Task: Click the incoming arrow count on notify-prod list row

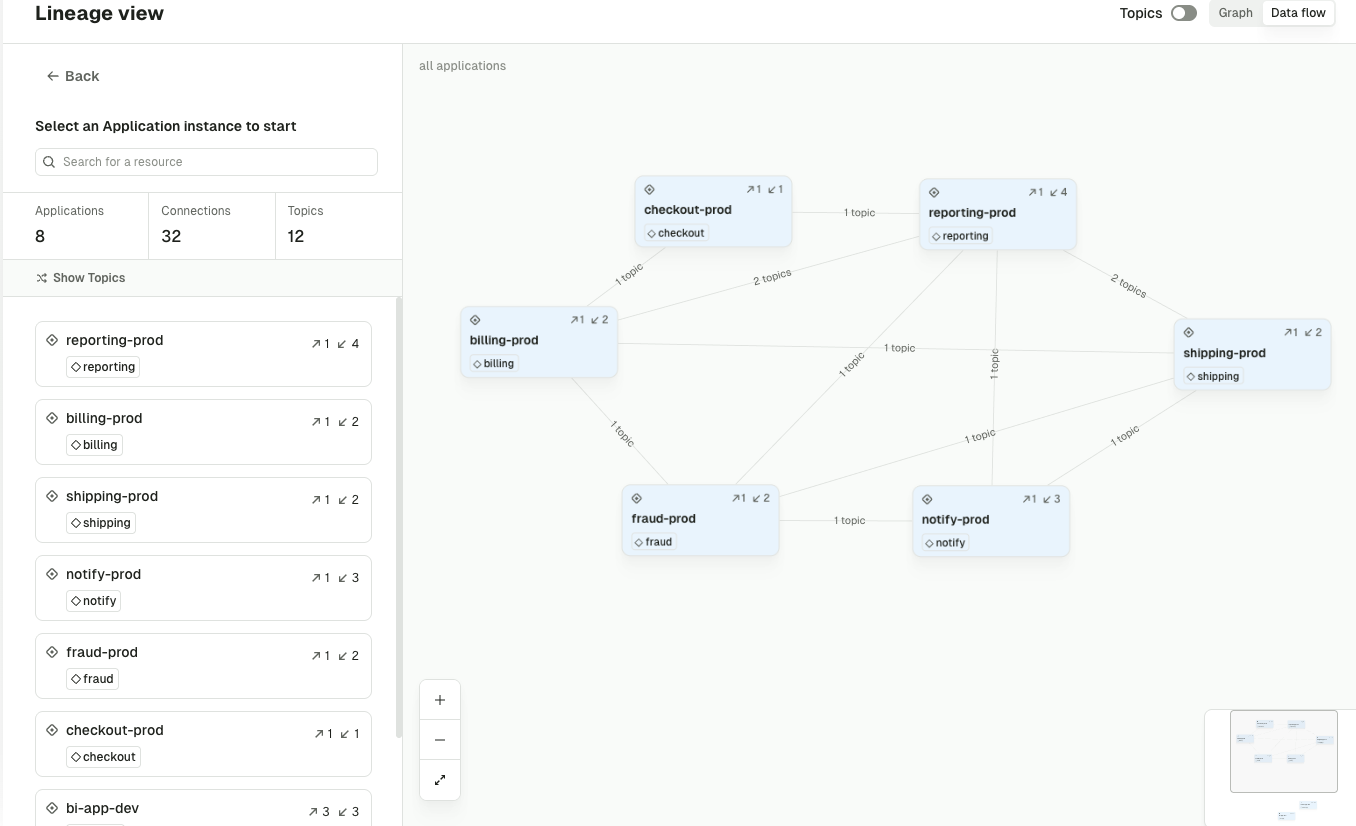Action: pyautogui.click(x=348, y=577)
